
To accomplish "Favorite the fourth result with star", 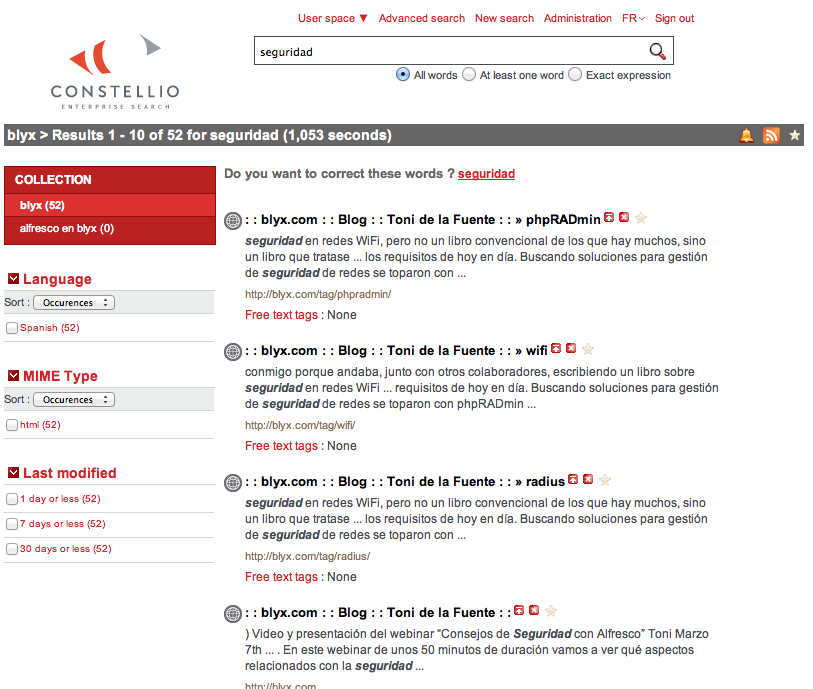I will (x=551, y=611).
